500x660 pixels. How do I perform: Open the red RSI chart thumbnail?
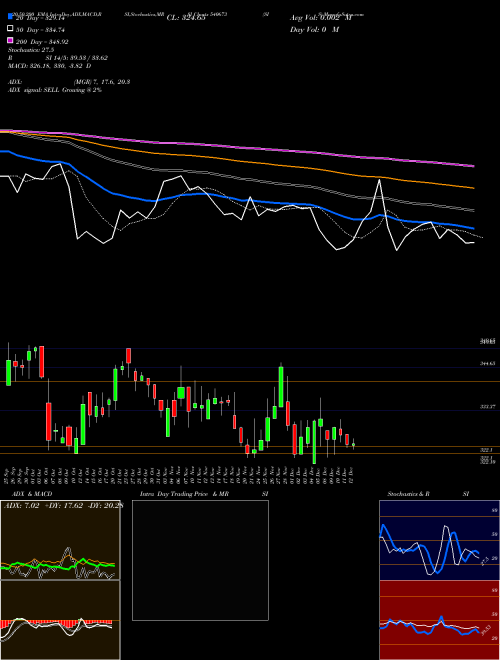click(x=439, y=620)
